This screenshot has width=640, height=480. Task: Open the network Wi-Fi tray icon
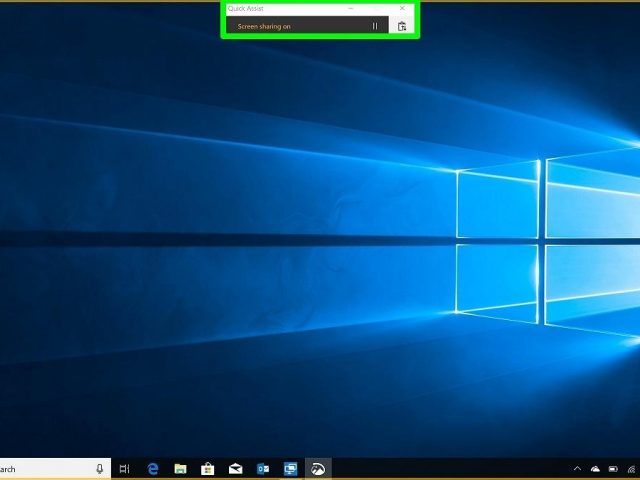click(632, 469)
